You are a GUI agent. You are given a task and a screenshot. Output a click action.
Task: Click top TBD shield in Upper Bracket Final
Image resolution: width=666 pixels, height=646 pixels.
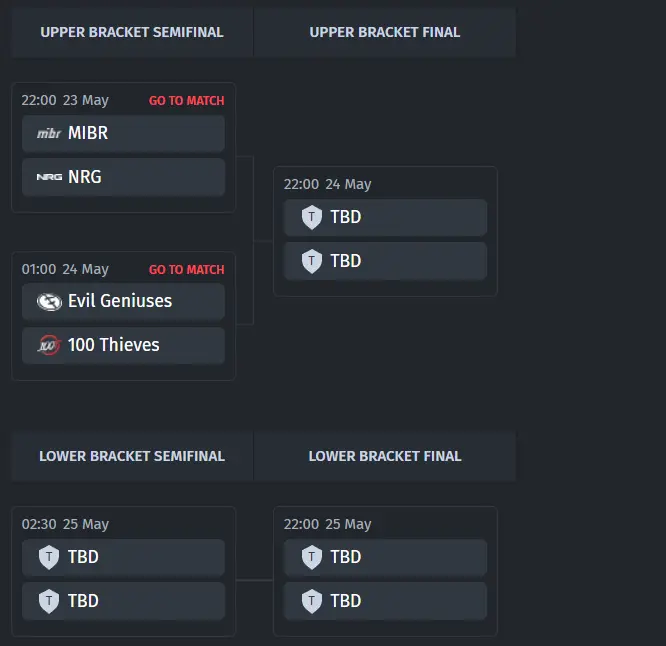coord(312,217)
